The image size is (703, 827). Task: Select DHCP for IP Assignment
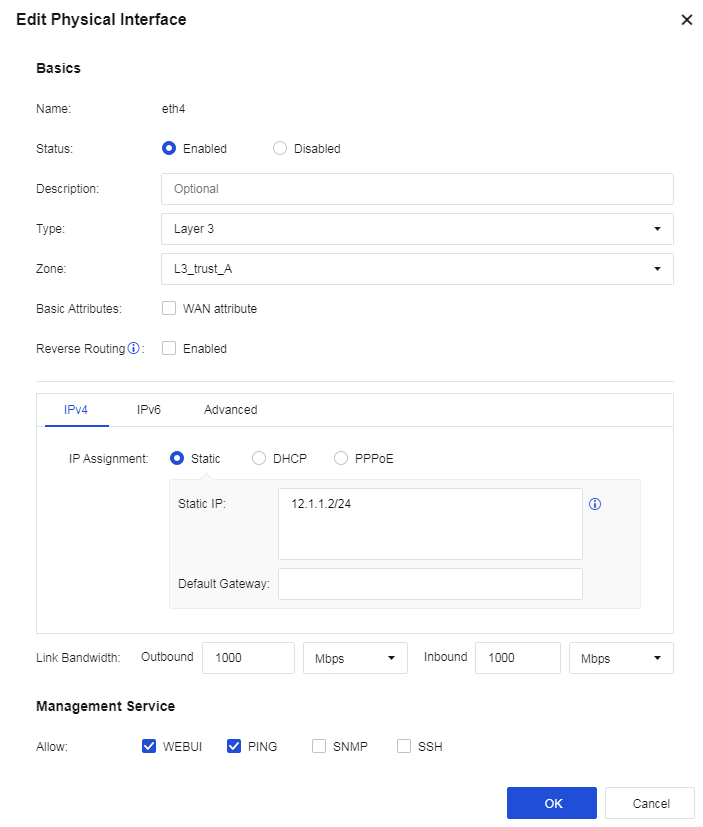(x=259, y=459)
